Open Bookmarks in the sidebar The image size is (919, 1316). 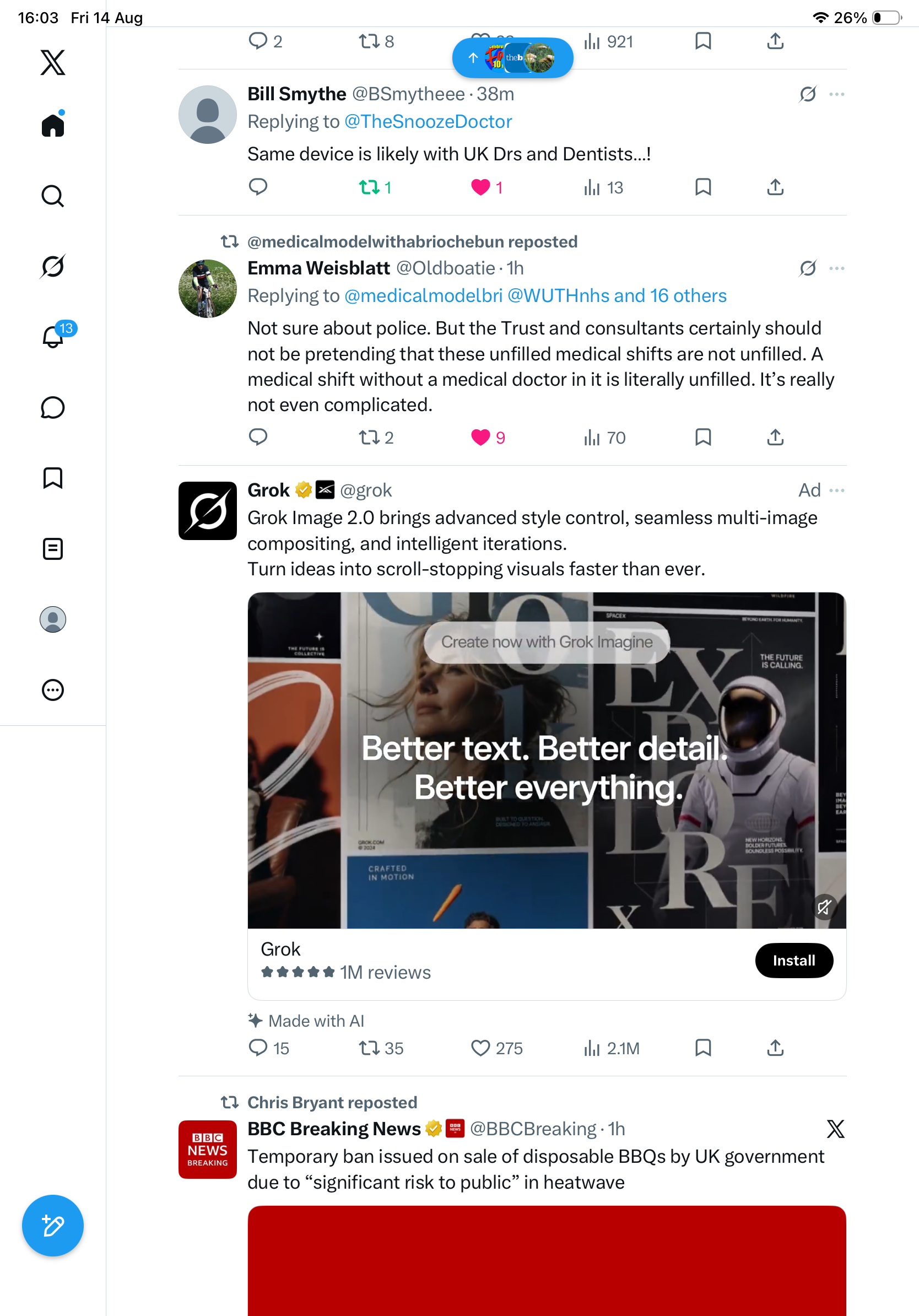[53, 478]
